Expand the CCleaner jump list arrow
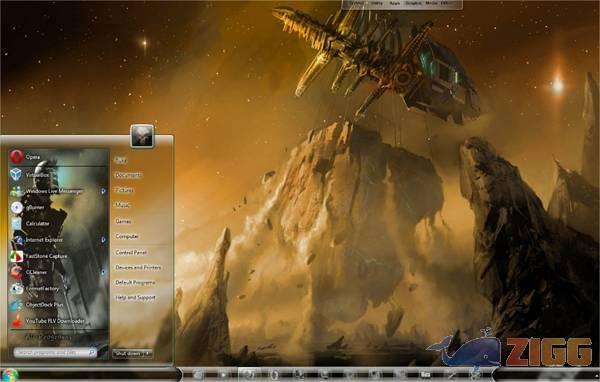Image resolution: width=600 pixels, height=382 pixels. (103, 272)
